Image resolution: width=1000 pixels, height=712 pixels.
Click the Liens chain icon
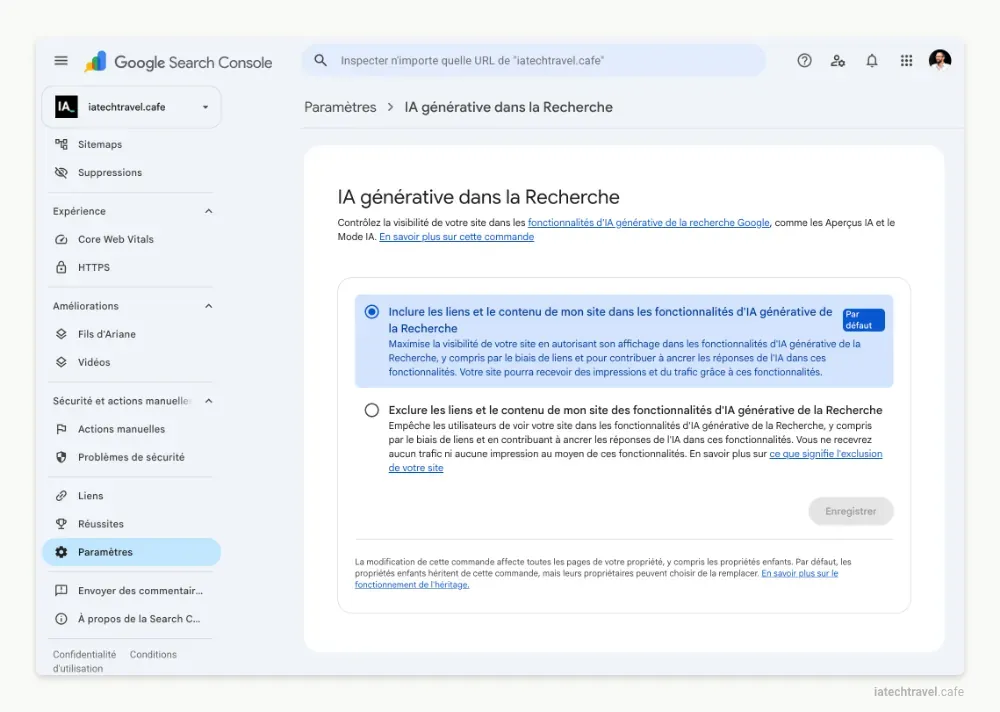point(61,496)
